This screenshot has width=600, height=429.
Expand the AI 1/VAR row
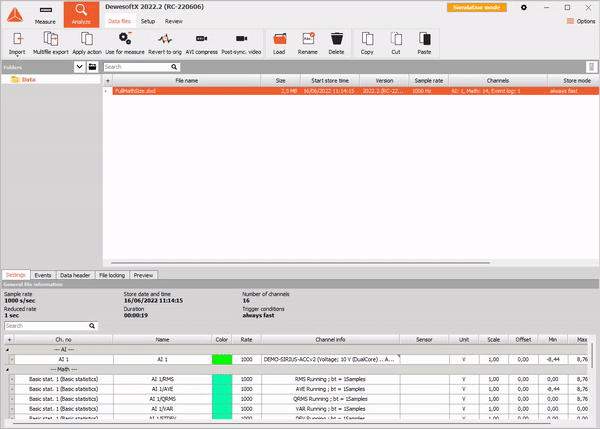click(12, 409)
